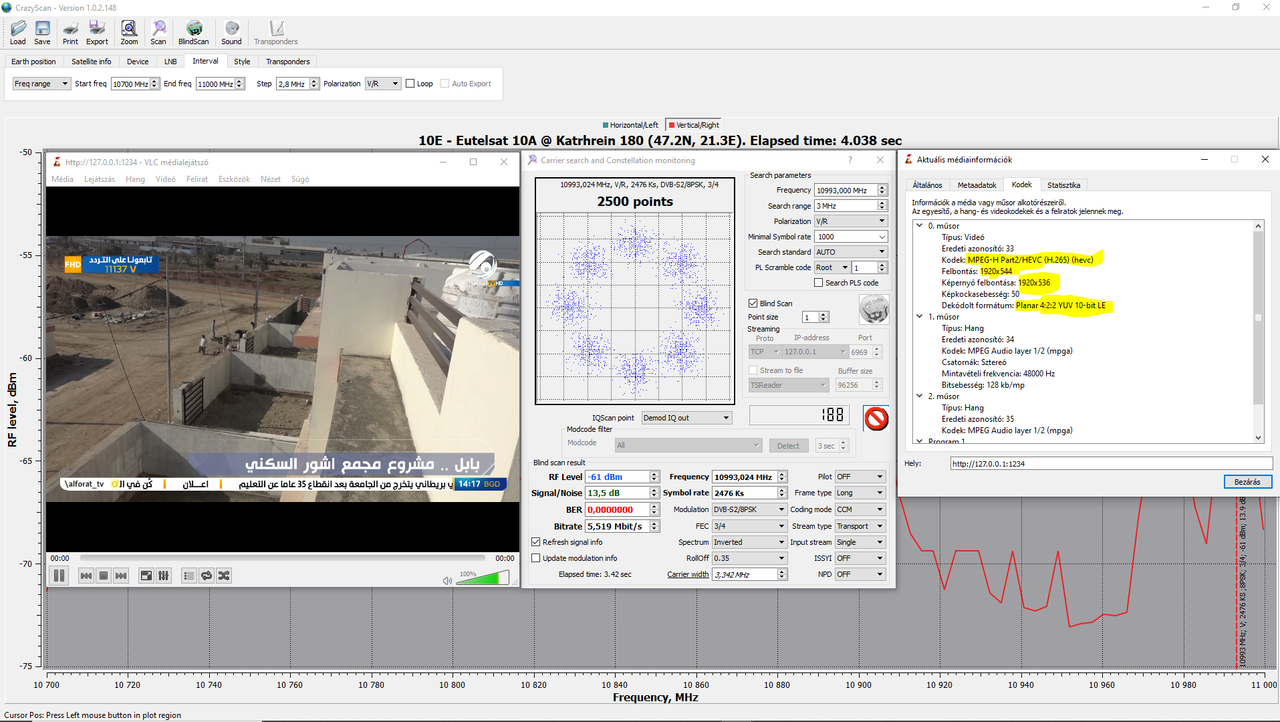Open the Minimal Symbol rate dropdown
This screenshot has height=722, width=1280.
851,237
